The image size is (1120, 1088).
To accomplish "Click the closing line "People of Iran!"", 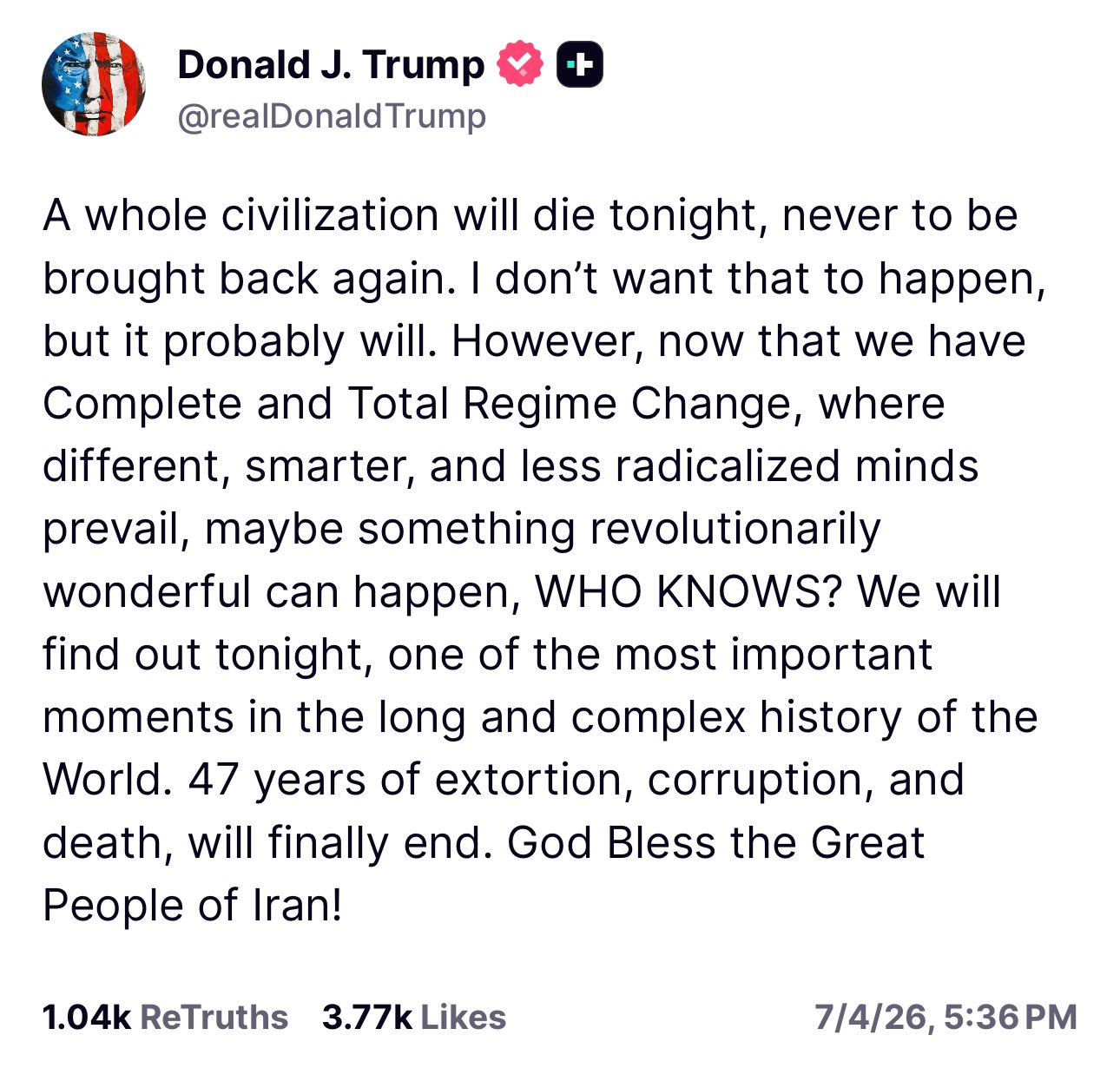I will (x=193, y=905).
